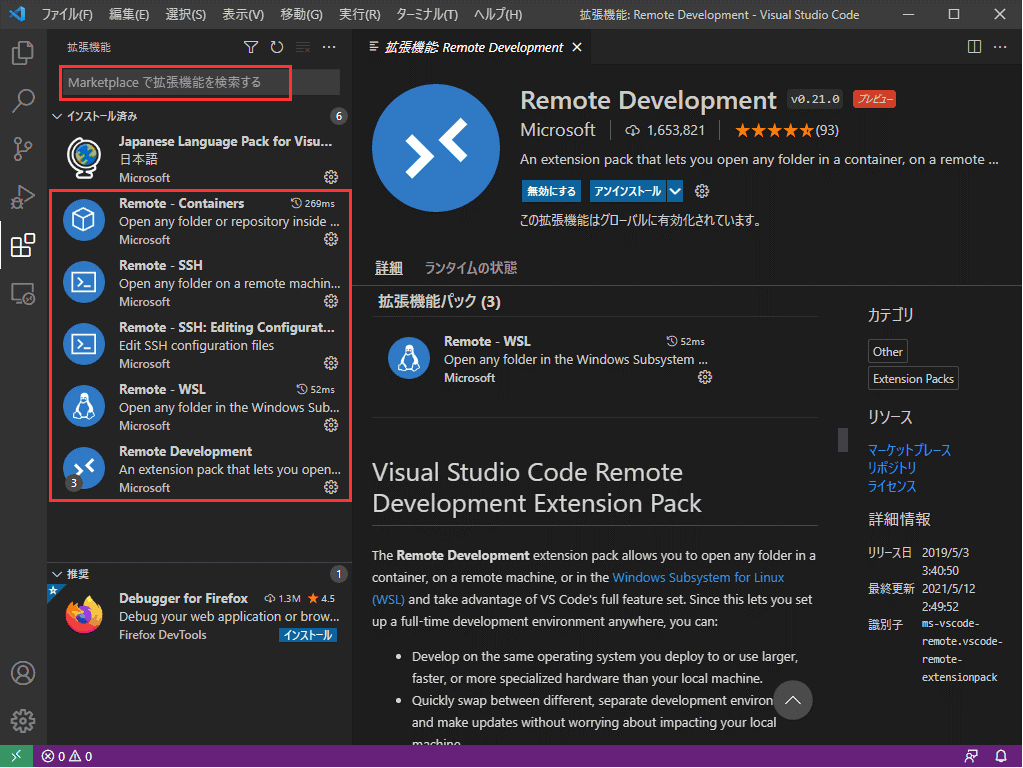This screenshot has width=1023, height=768.
Task: Open the アンインストール dropdown arrow
Action: [675, 191]
